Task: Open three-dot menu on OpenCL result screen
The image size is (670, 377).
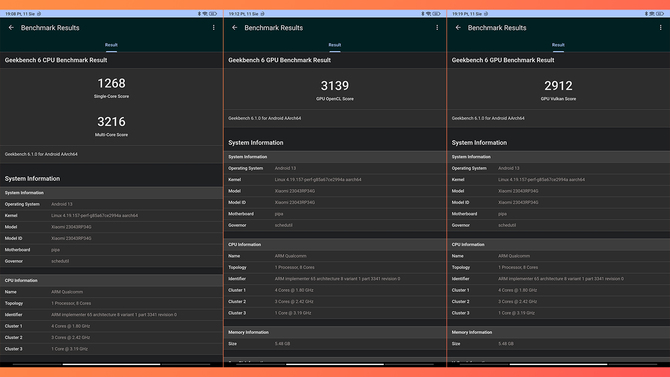Action: click(437, 28)
